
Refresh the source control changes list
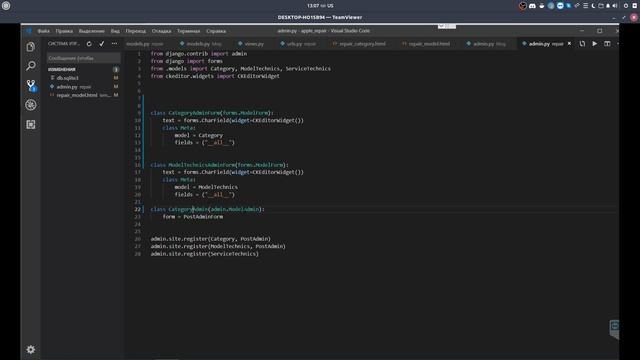tap(89, 44)
